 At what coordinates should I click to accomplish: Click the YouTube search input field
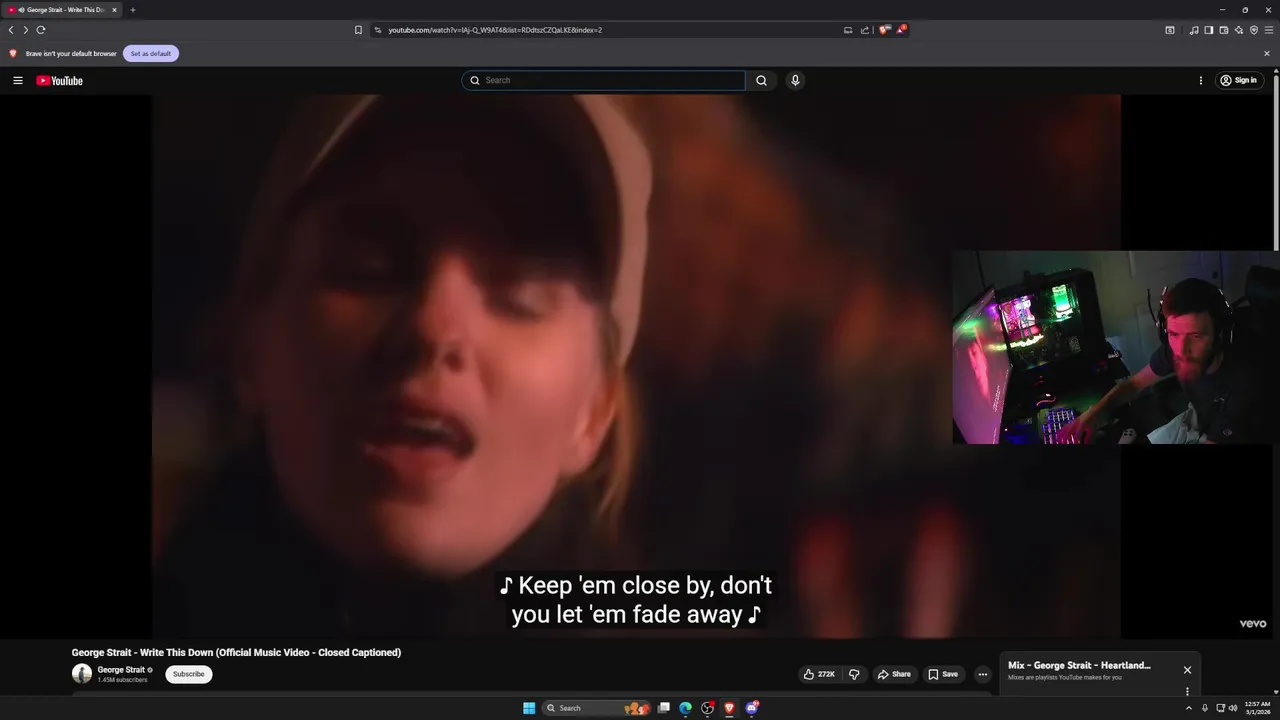[603, 80]
